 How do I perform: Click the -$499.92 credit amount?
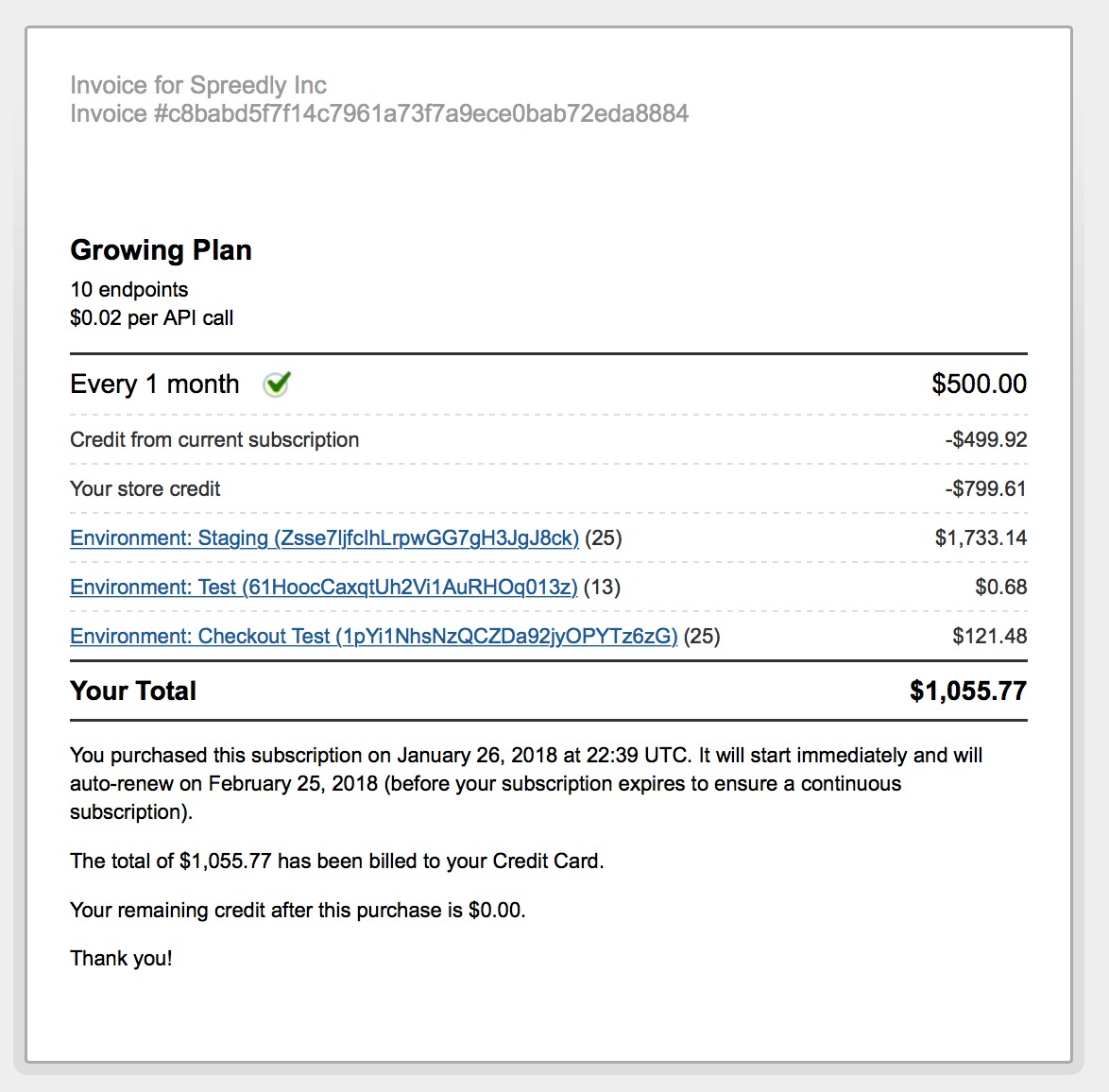(x=986, y=440)
